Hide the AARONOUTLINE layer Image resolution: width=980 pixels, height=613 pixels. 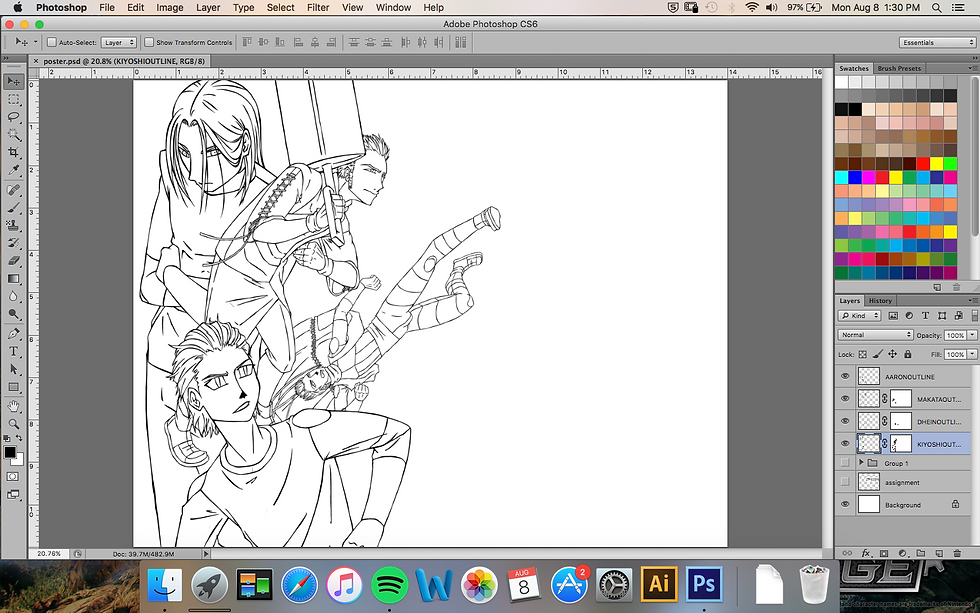845,377
